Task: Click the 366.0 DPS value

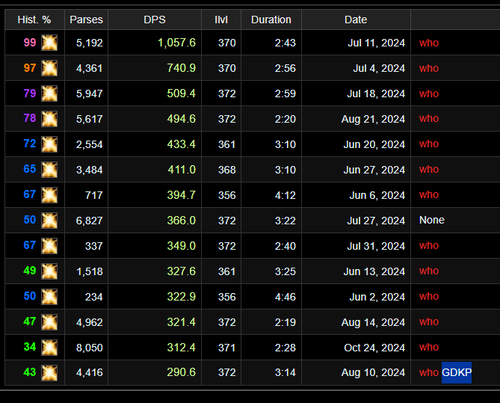Action: (x=181, y=220)
